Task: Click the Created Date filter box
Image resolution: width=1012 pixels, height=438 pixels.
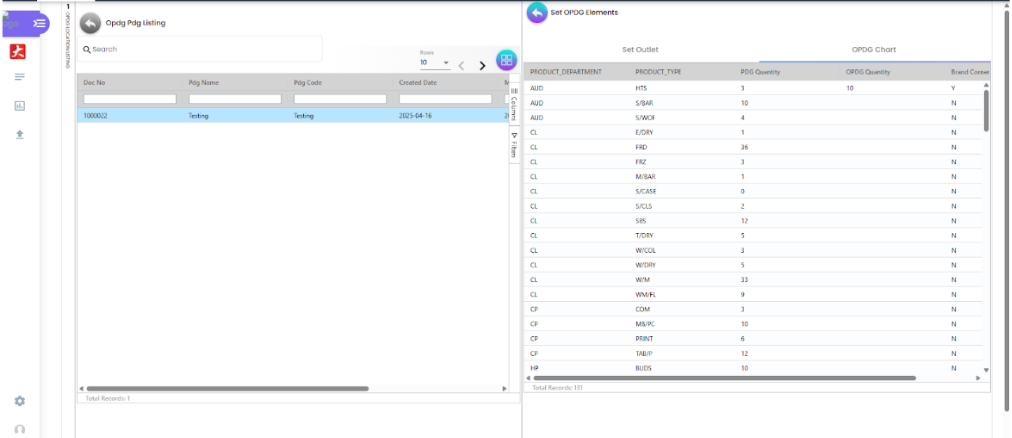Action: (x=445, y=99)
